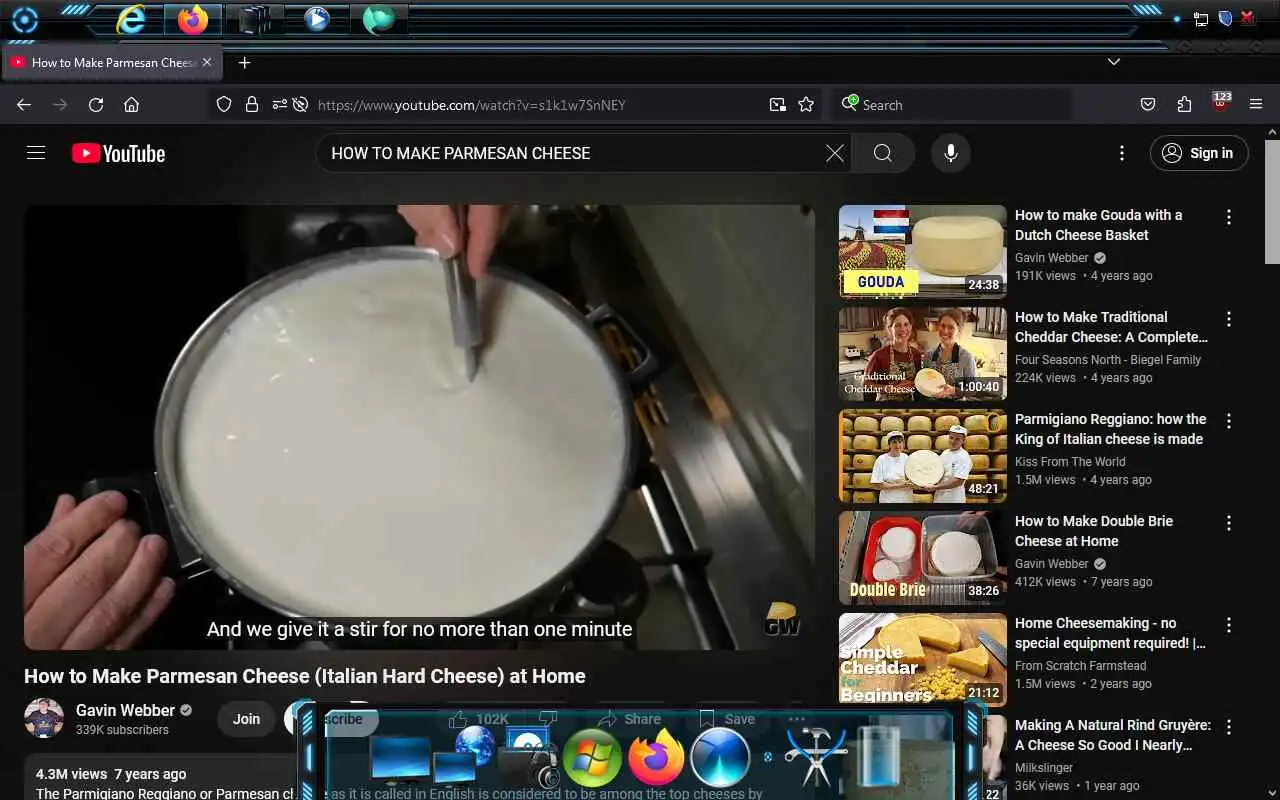
Task: Open Gavin Webber's channel avatar
Action: 44,718
